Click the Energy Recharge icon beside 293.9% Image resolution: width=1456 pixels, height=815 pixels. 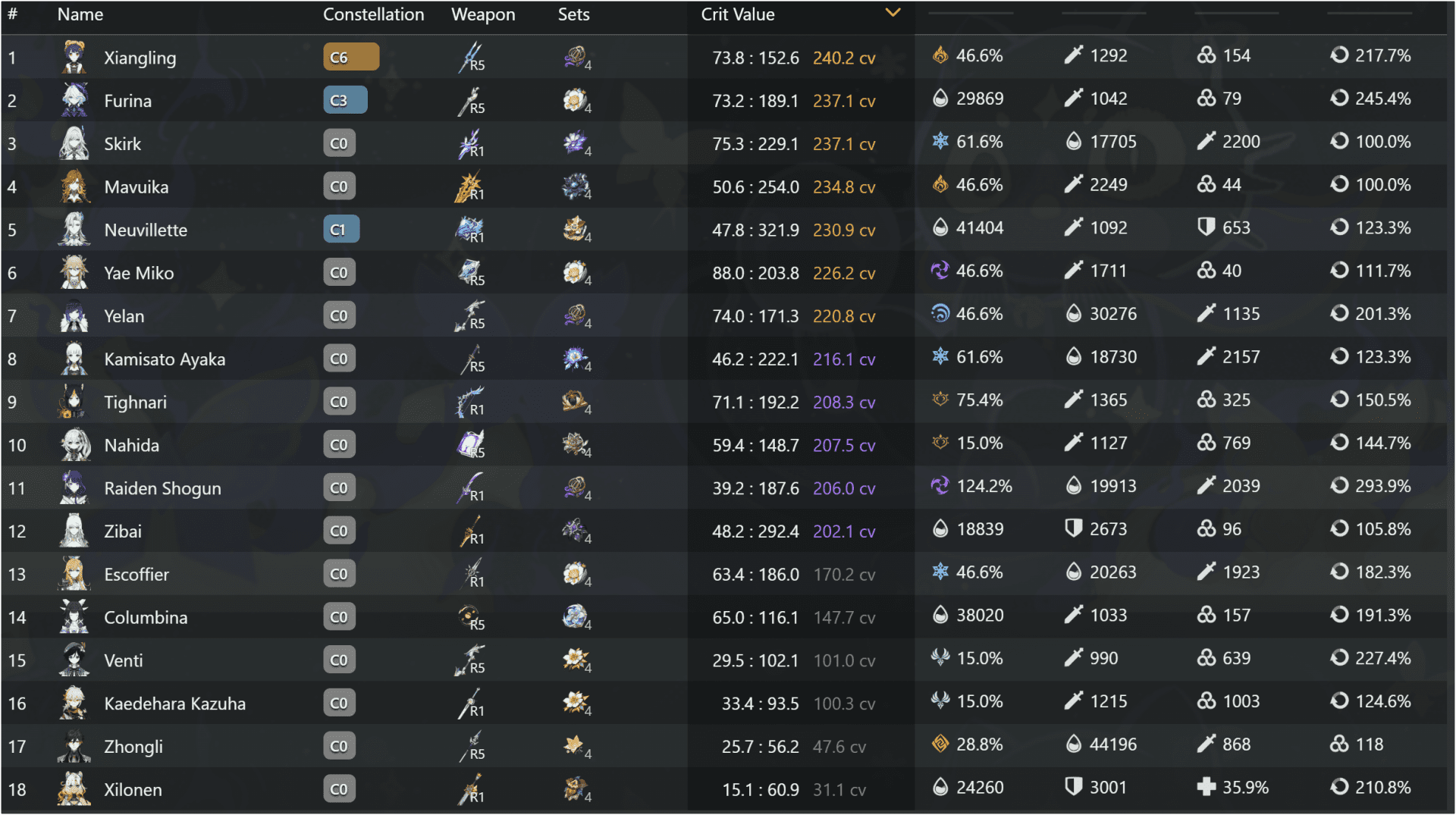click(1341, 486)
